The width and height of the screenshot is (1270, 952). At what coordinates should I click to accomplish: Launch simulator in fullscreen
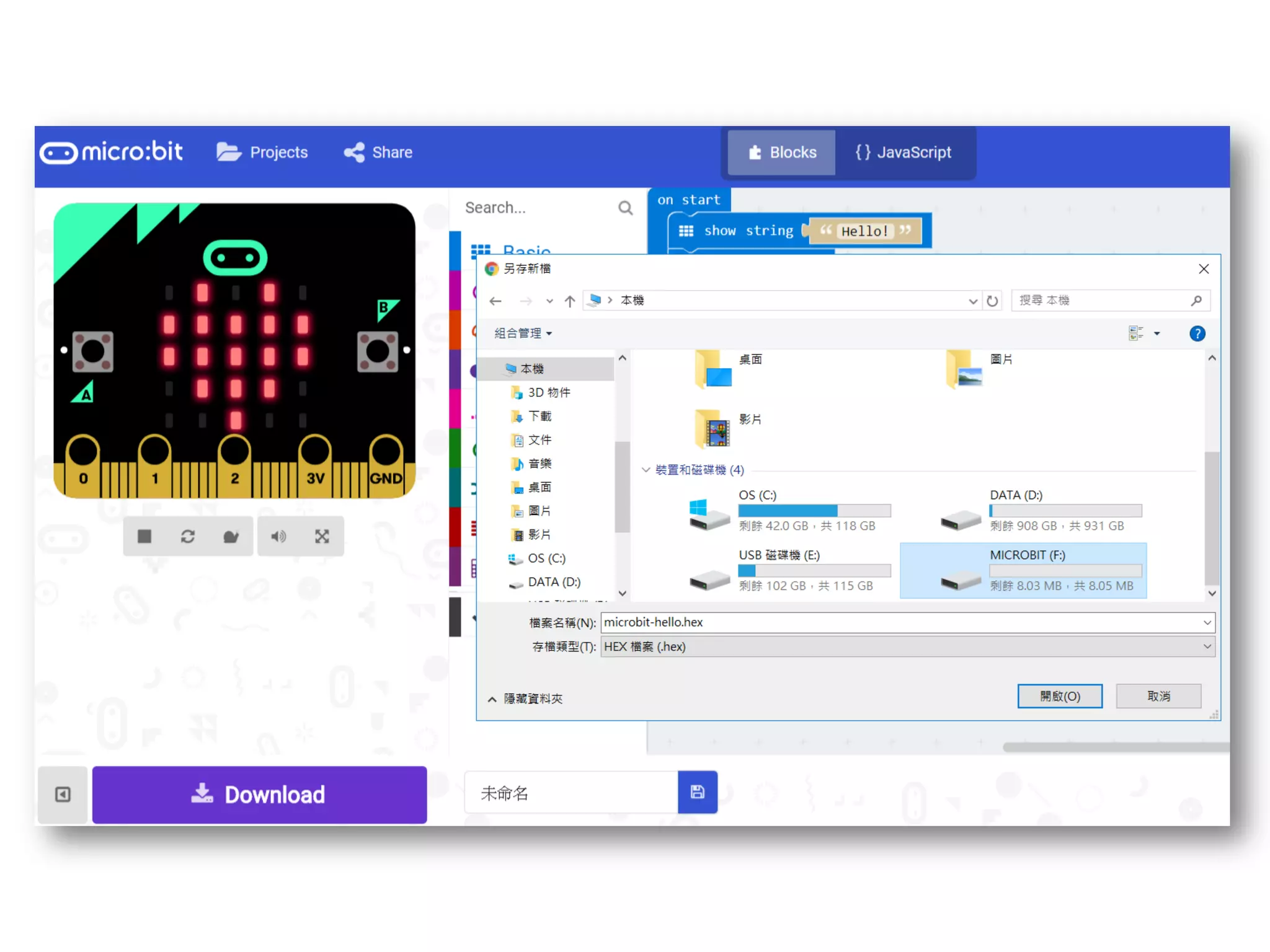(322, 536)
